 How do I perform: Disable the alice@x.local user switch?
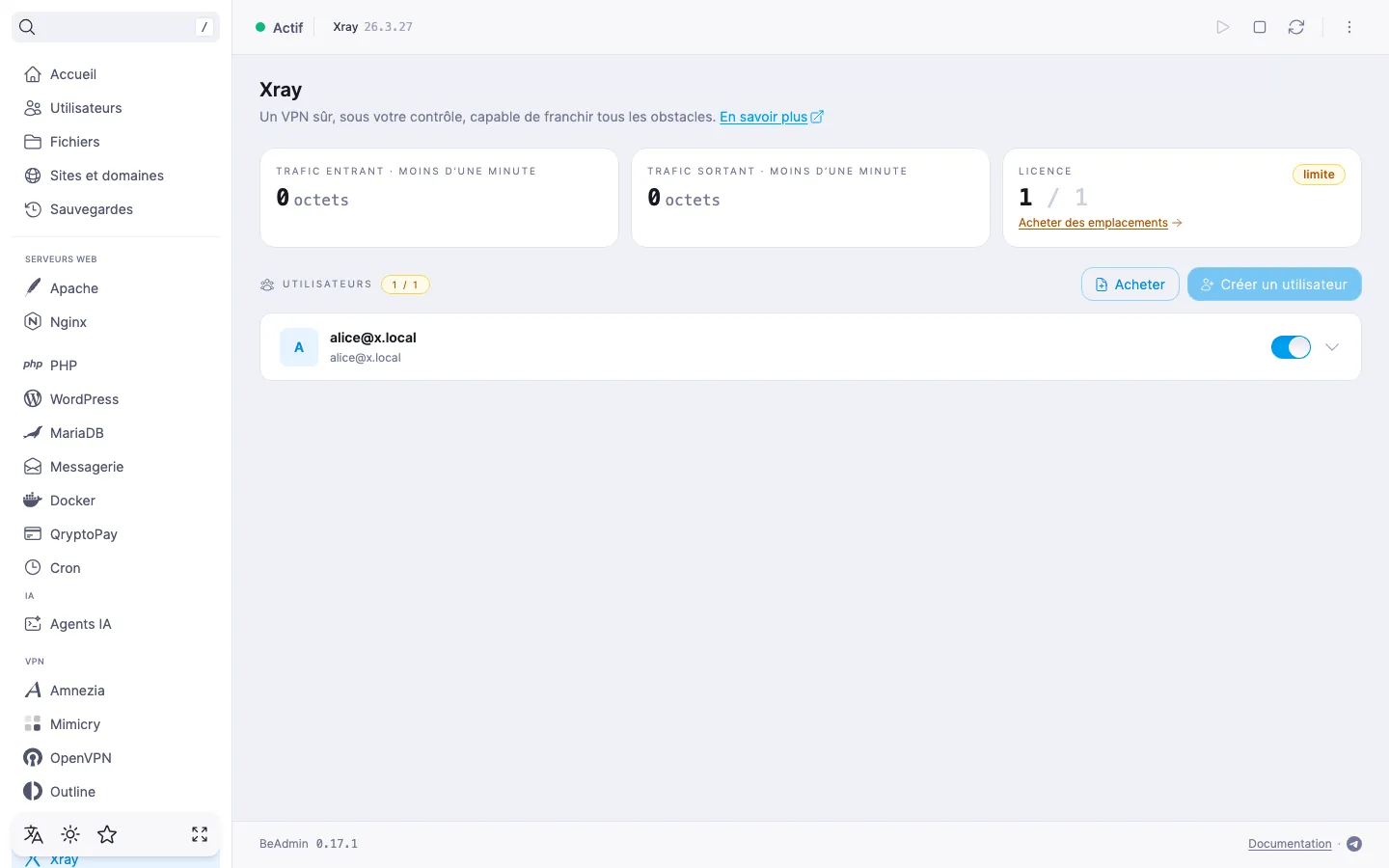point(1291,347)
